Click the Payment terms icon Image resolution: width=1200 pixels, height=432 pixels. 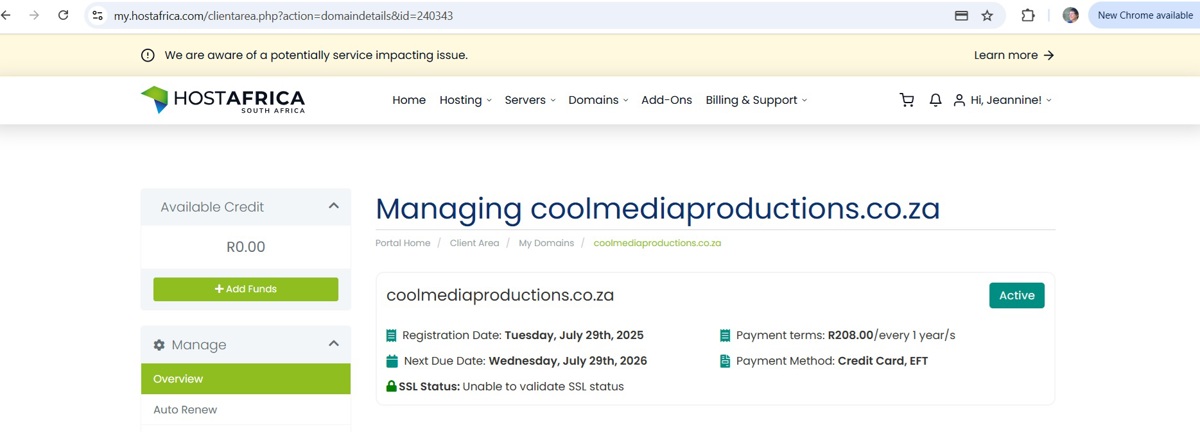pyautogui.click(x=725, y=336)
